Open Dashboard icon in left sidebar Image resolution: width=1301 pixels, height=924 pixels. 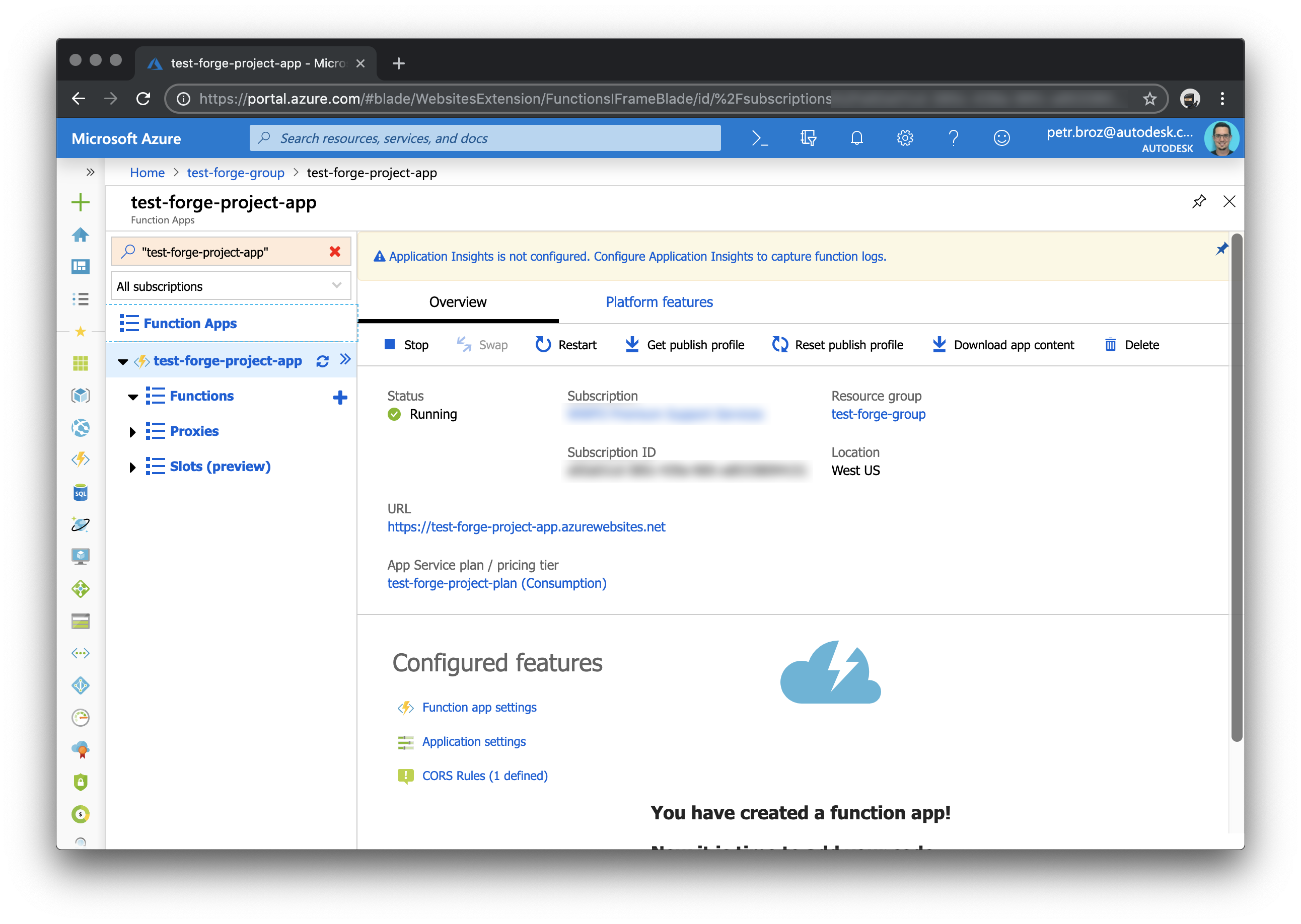80,266
